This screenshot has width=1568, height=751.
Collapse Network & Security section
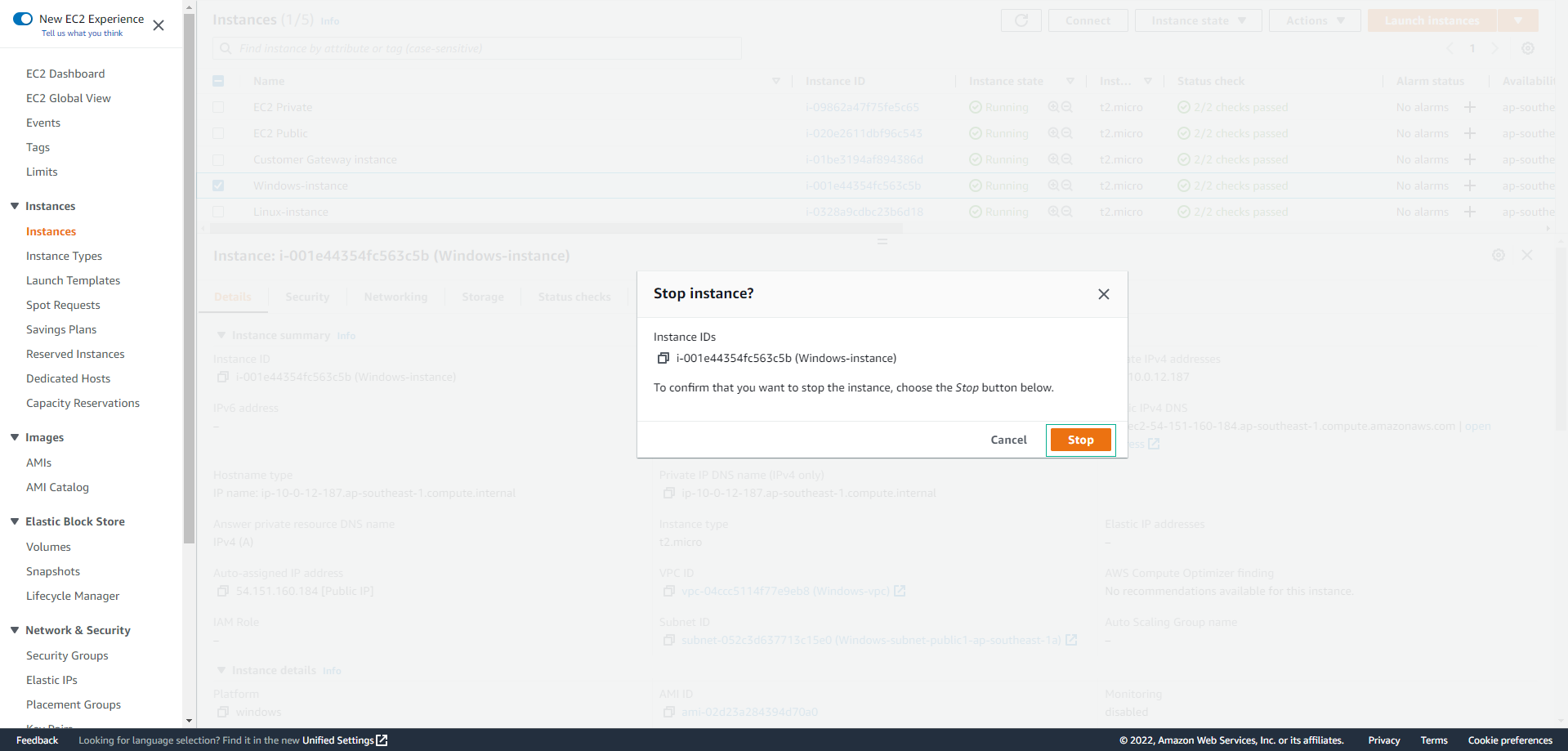(15, 630)
